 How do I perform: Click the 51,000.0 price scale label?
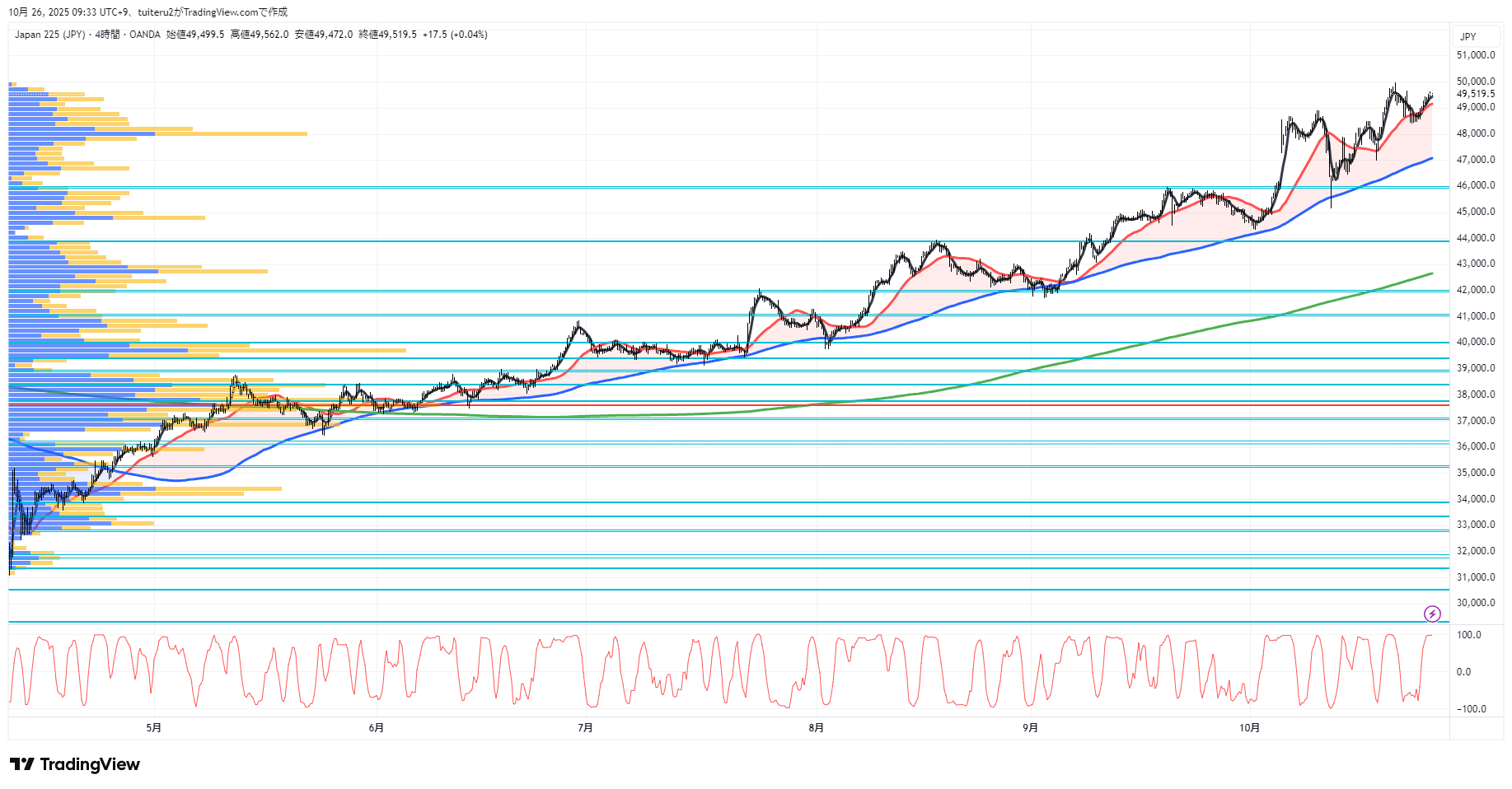point(1475,55)
